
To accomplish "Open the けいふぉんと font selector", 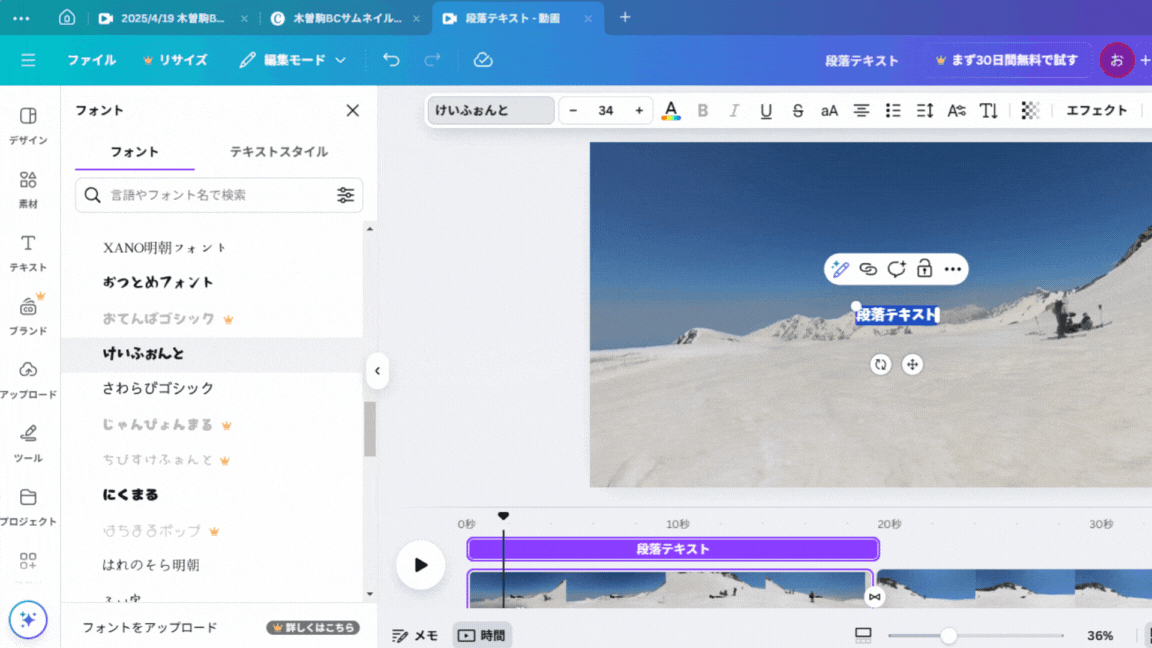I will [490, 111].
